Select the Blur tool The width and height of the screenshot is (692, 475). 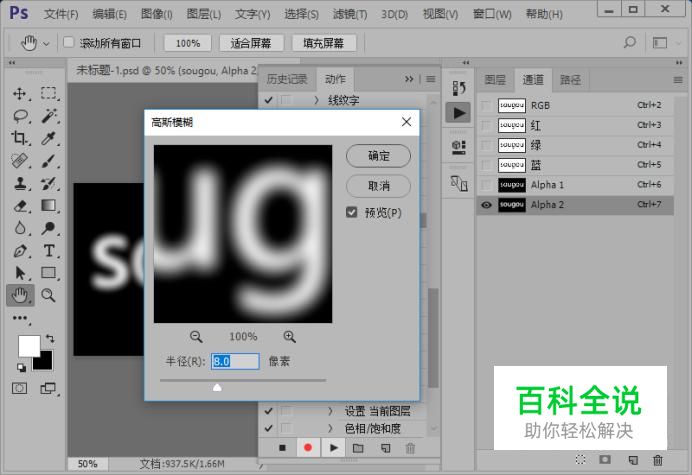[19, 228]
